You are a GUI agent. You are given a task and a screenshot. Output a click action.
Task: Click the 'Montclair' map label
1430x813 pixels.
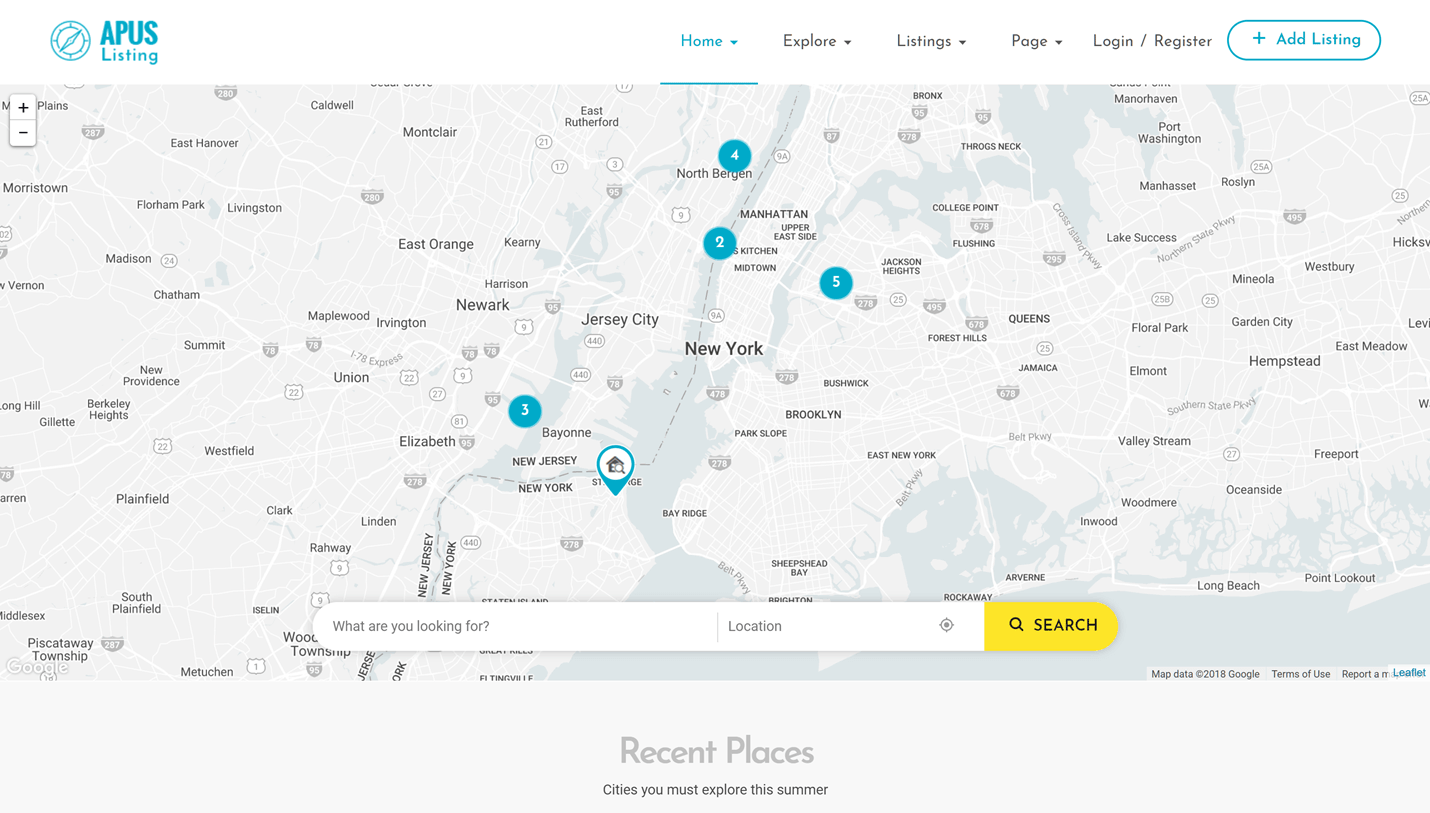pyautogui.click(x=430, y=132)
